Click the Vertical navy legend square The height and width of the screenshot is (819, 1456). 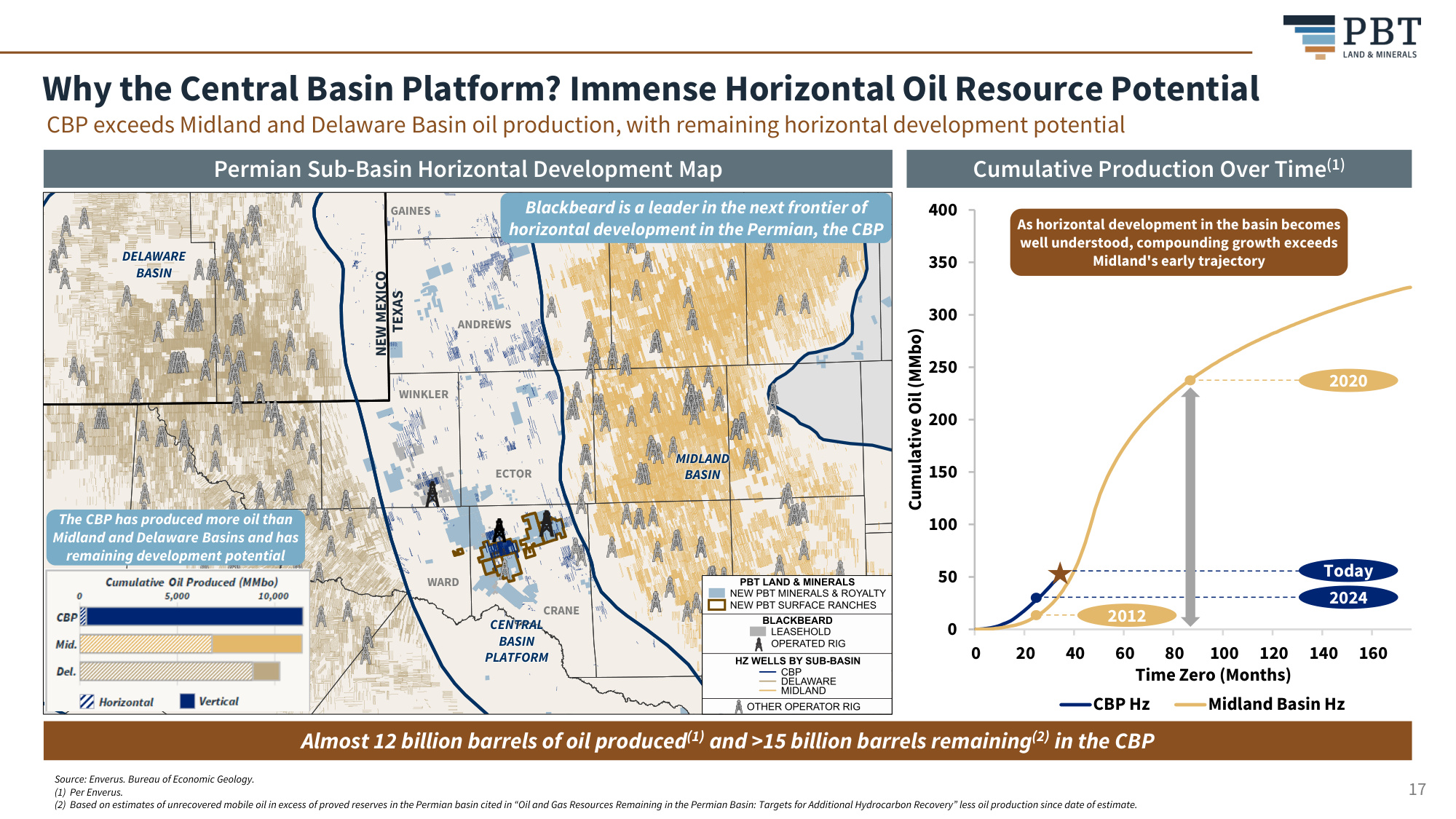(x=187, y=701)
